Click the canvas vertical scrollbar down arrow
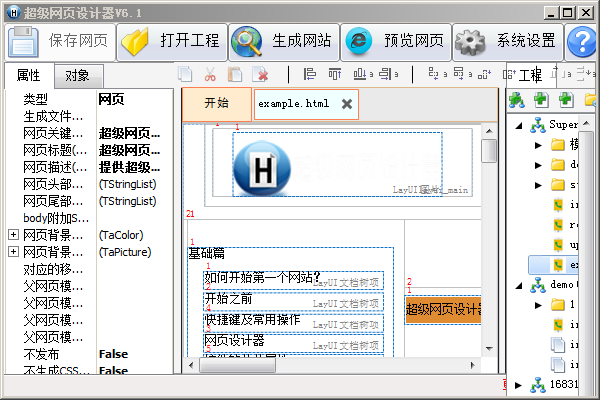600x400 pixels. [489, 349]
